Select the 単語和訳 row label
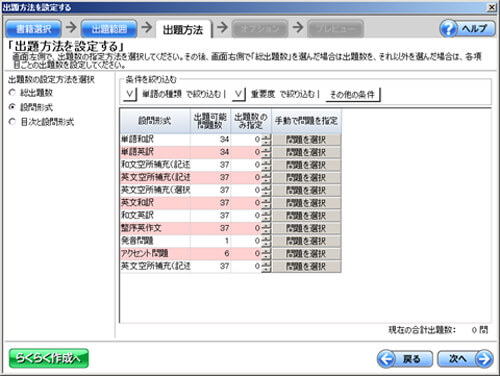The width and height of the screenshot is (500, 376). (137, 139)
